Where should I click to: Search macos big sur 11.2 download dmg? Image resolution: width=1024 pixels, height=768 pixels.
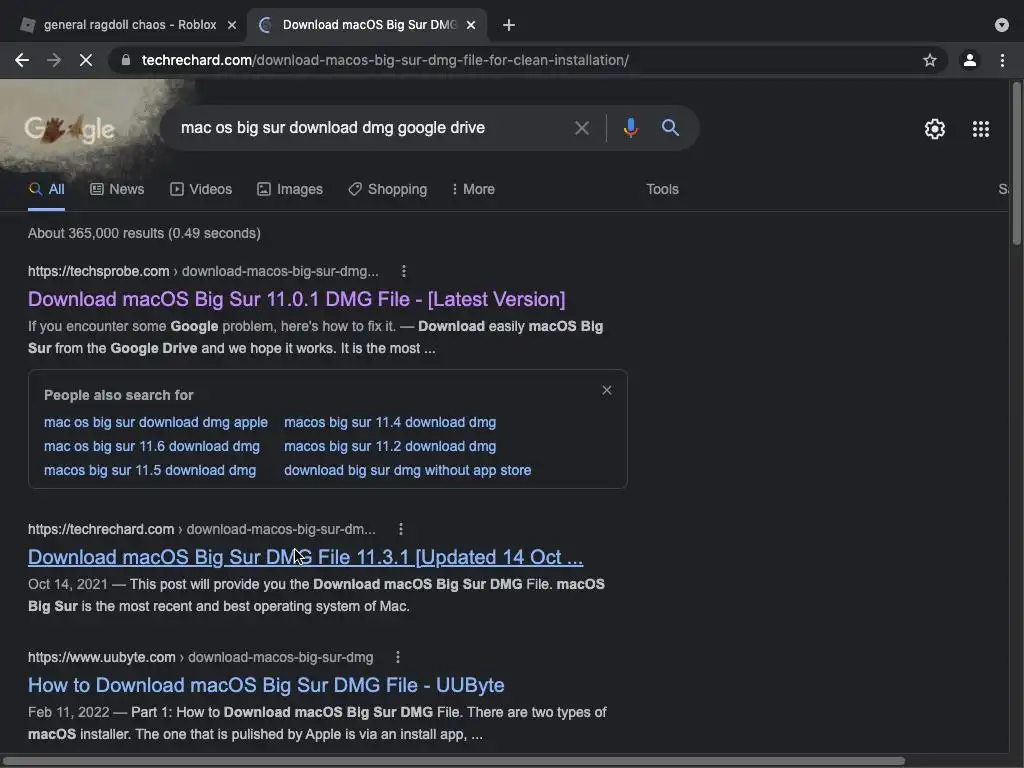390,447
